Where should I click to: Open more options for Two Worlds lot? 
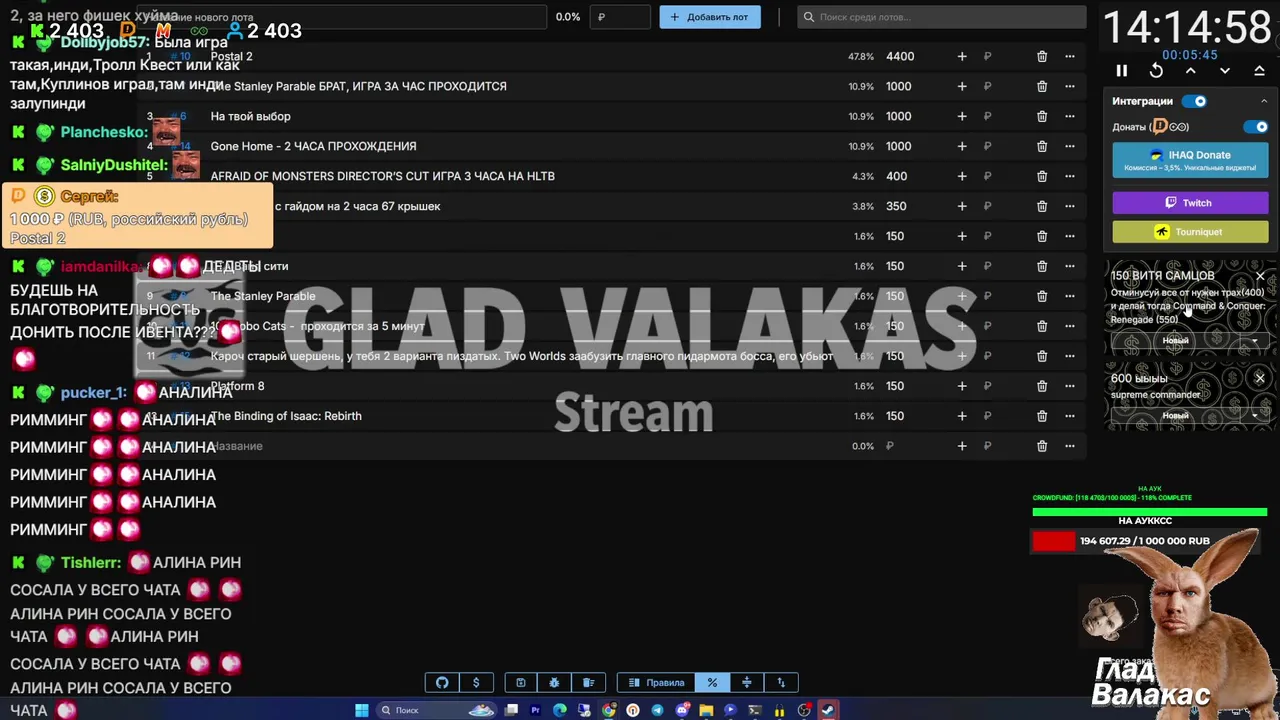1070,356
